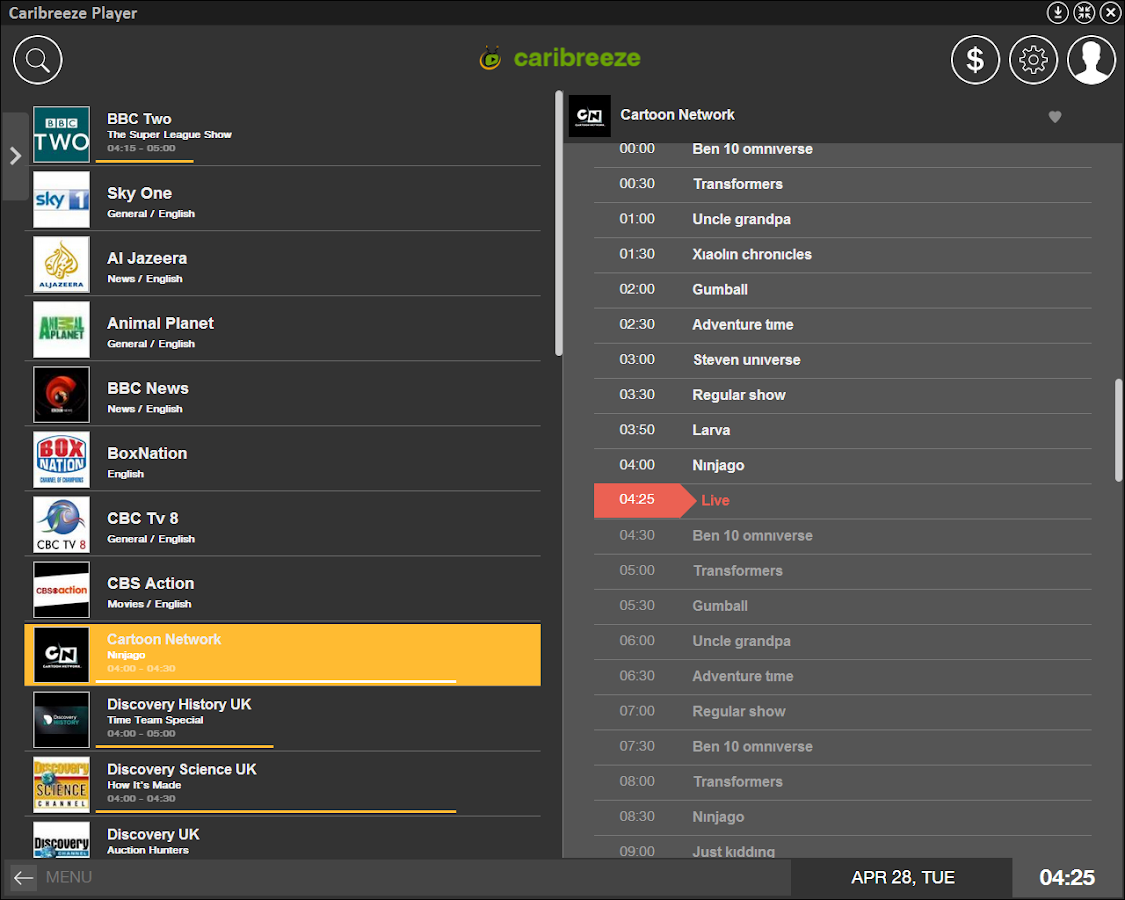Select the Discovery Science UK logo
Screen dimensions: 1125x900
[62, 784]
